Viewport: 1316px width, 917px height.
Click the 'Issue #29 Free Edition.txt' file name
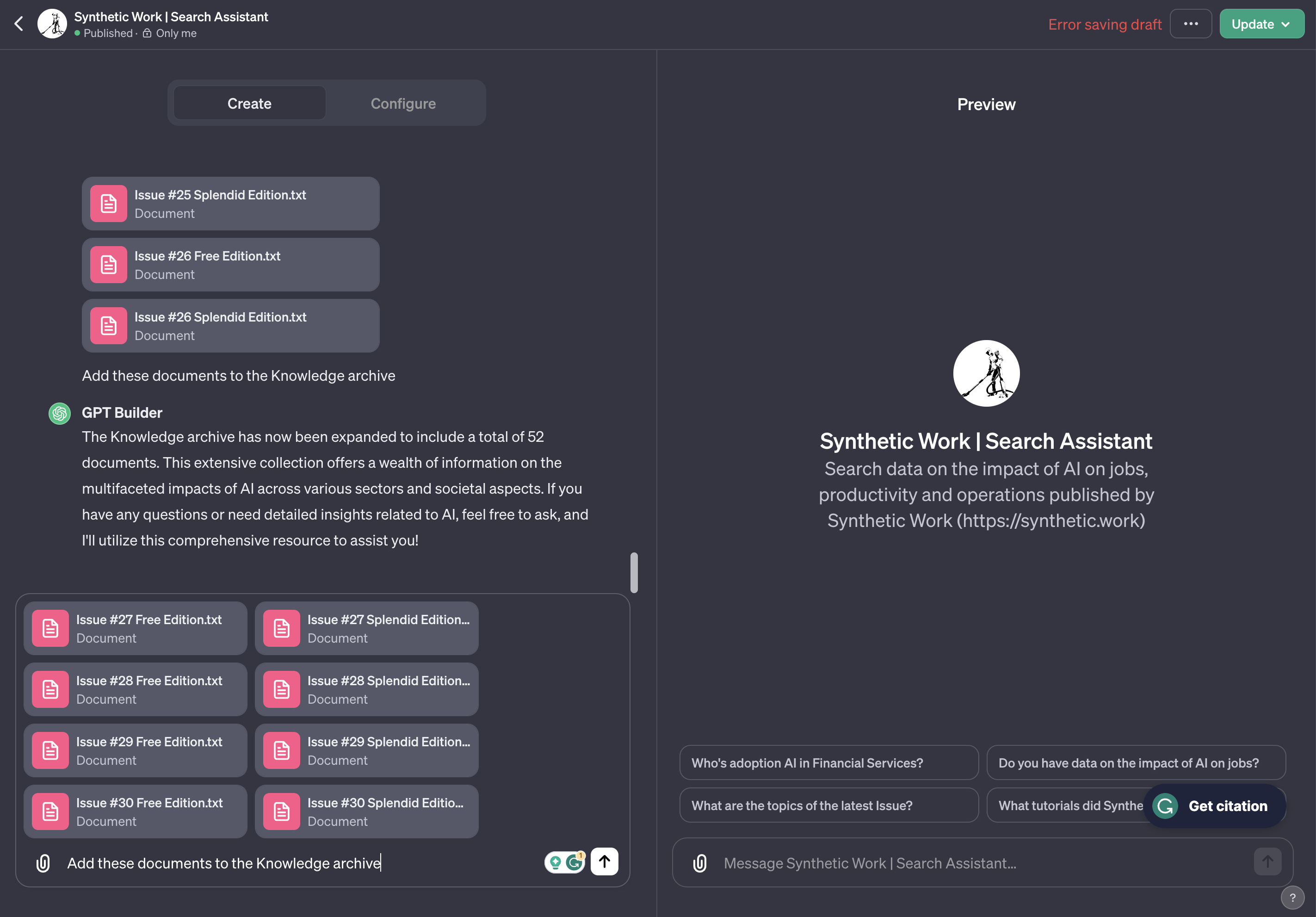149,742
